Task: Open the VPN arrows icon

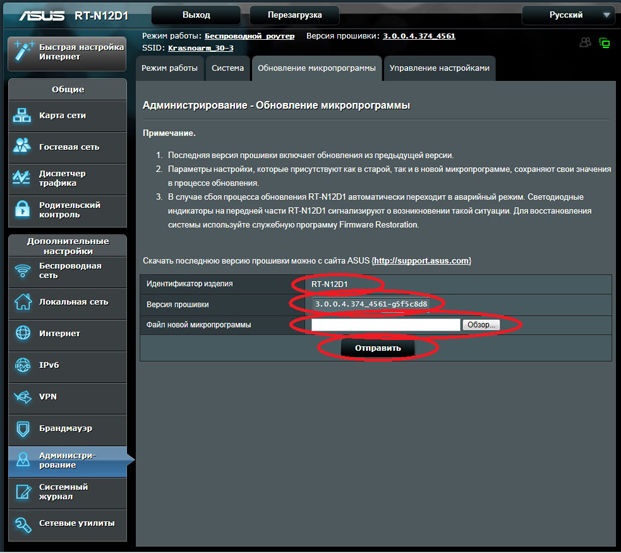Action: (x=22, y=397)
